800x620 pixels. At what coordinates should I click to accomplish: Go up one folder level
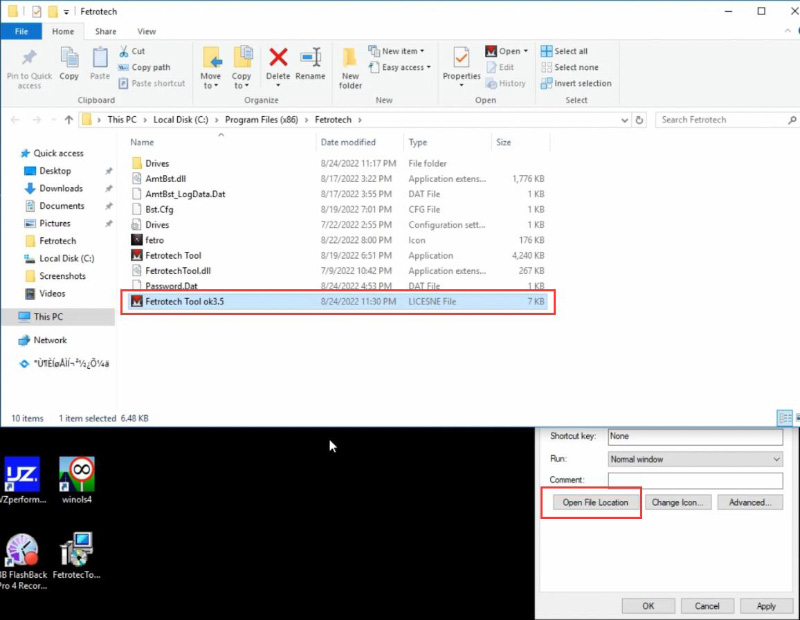point(69,120)
